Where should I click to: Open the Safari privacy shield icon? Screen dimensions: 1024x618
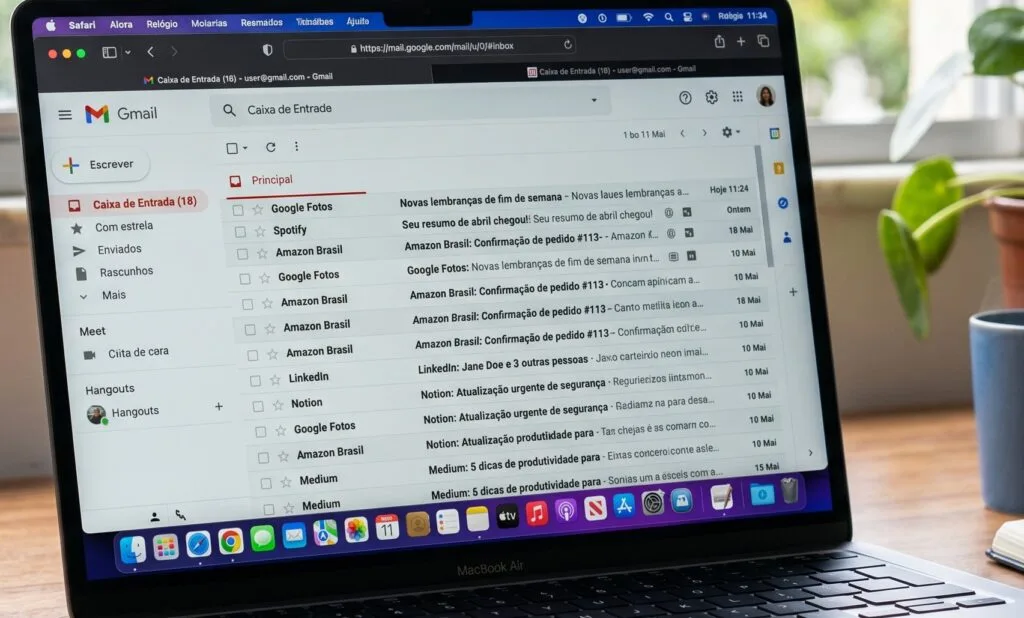[x=267, y=50]
